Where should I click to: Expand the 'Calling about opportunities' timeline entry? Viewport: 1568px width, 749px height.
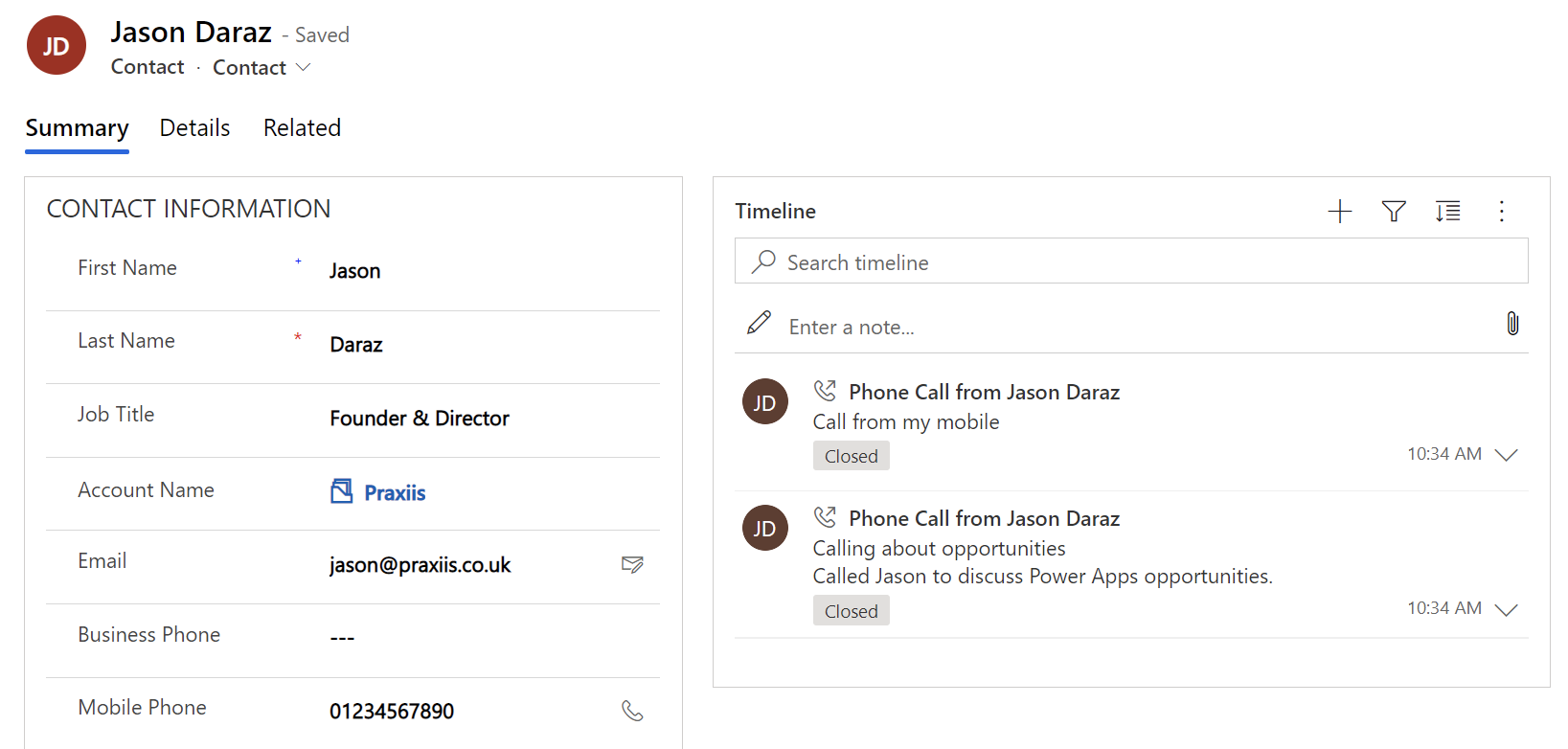tap(1507, 610)
